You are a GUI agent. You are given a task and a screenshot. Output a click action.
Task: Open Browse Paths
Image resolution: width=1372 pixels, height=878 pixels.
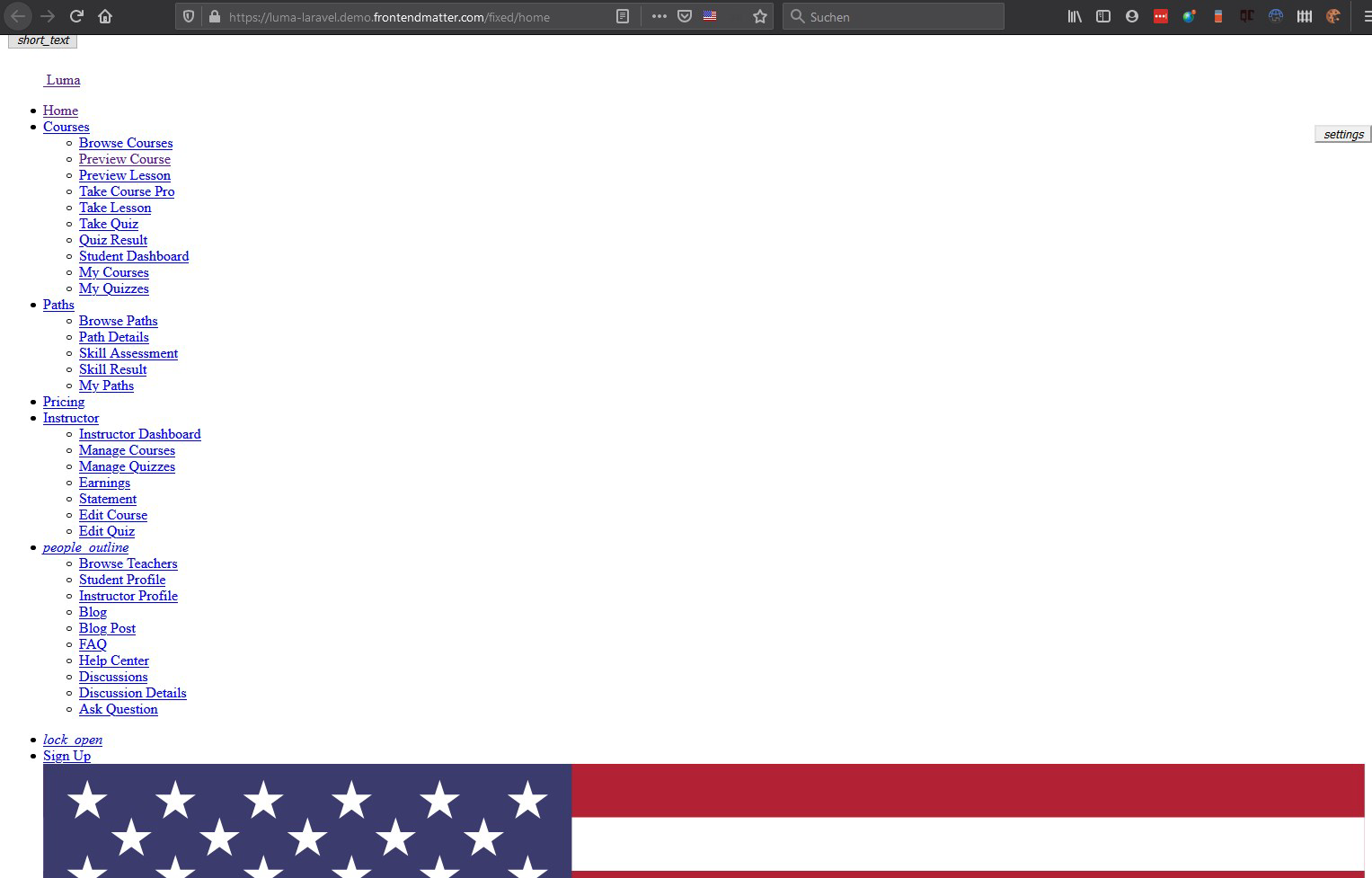coord(119,321)
